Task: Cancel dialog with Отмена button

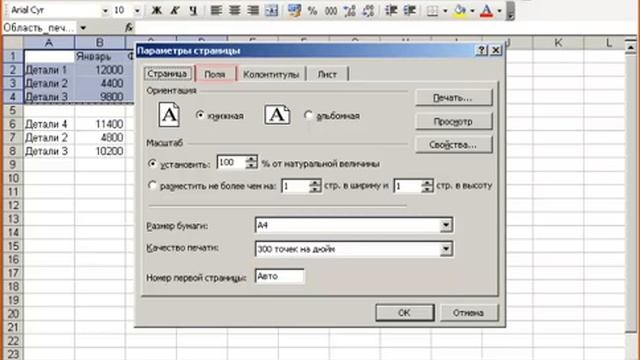Action: tap(469, 313)
